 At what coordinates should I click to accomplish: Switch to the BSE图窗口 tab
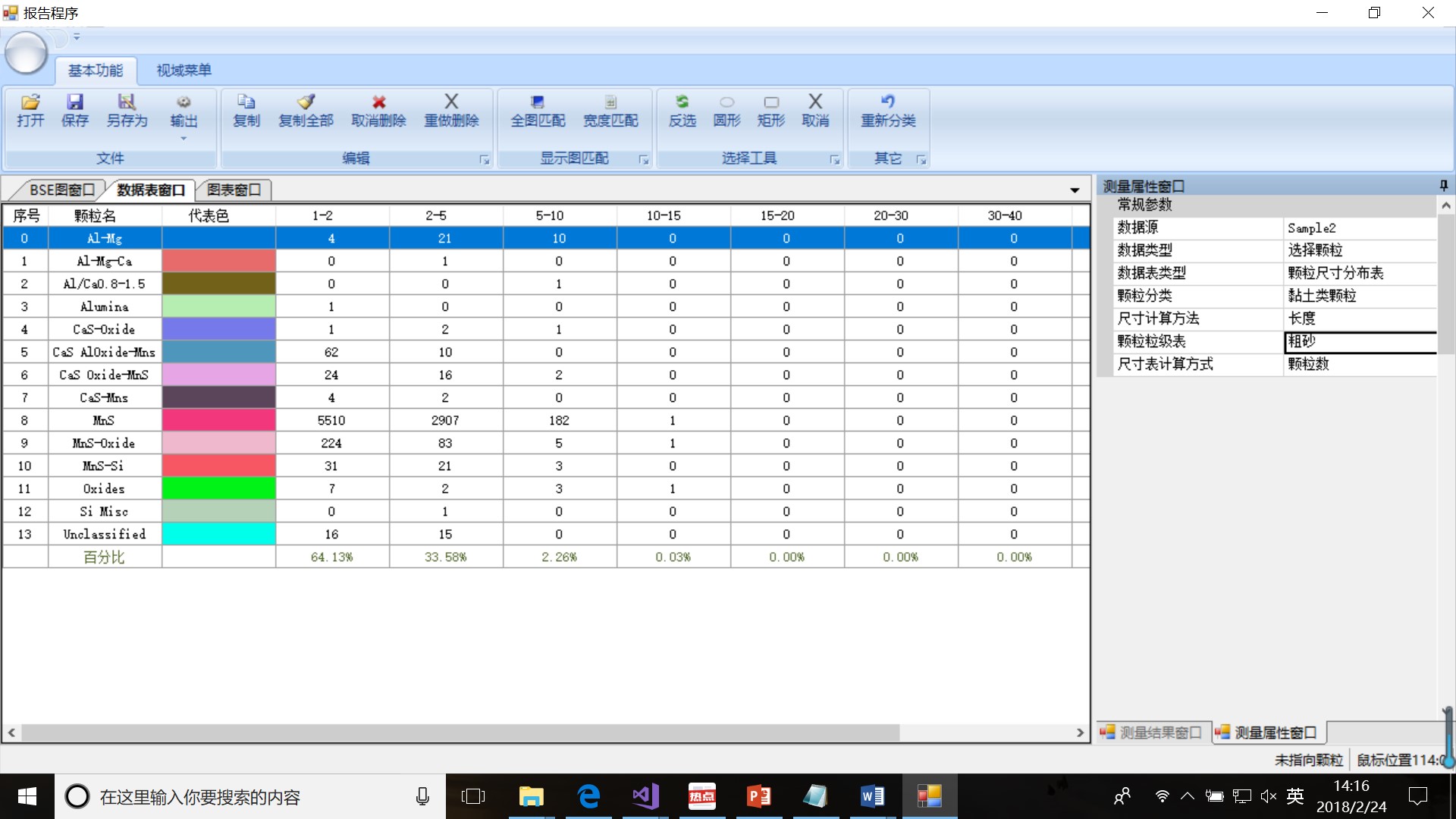(62, 190)
